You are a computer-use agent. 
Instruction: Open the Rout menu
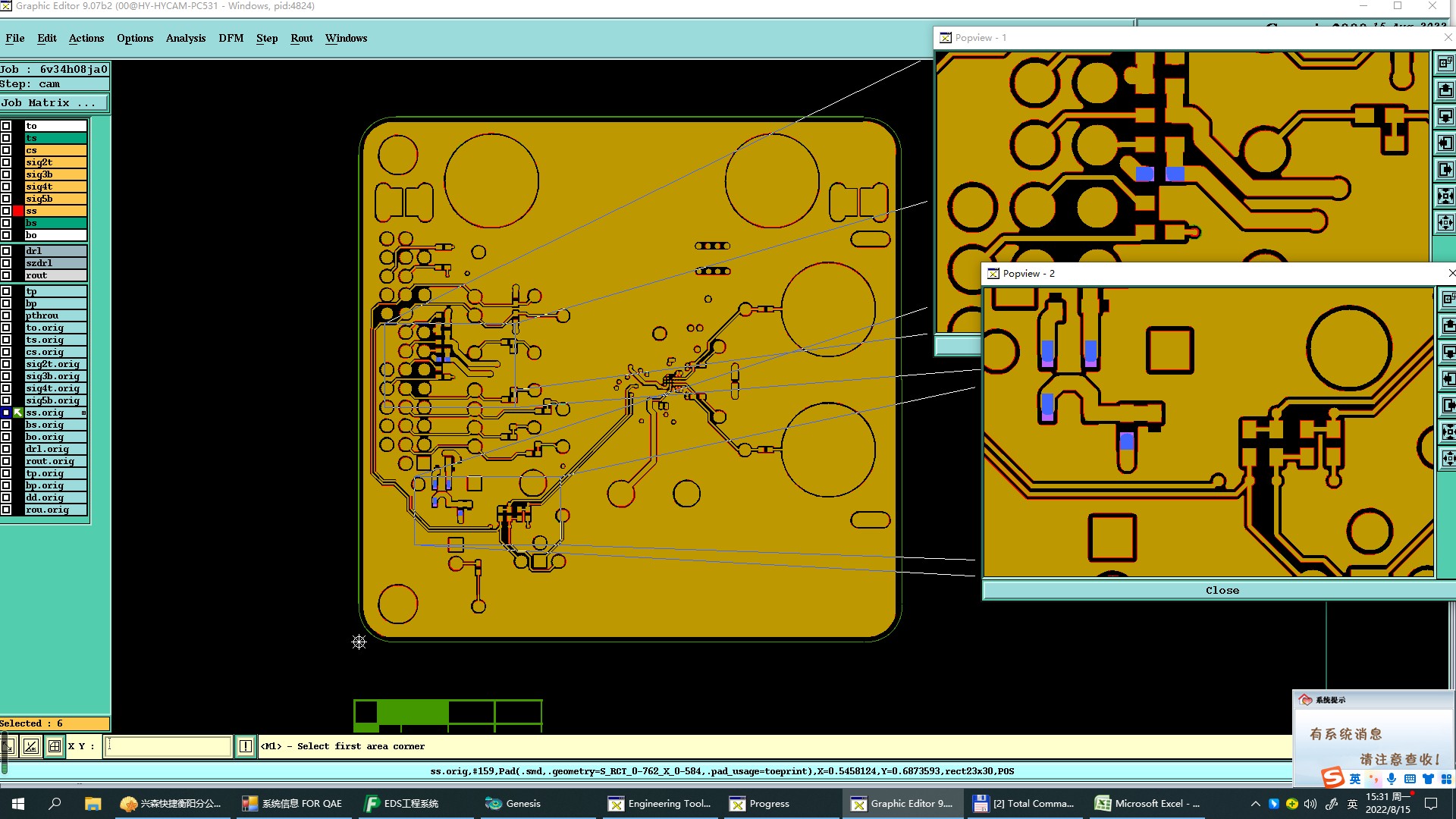click(301, 38)
